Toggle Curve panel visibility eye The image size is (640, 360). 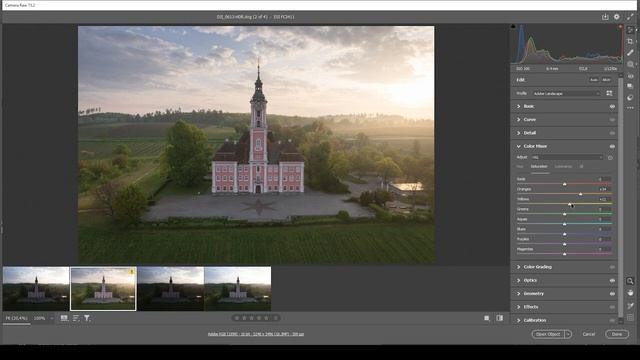click(612, 120)
